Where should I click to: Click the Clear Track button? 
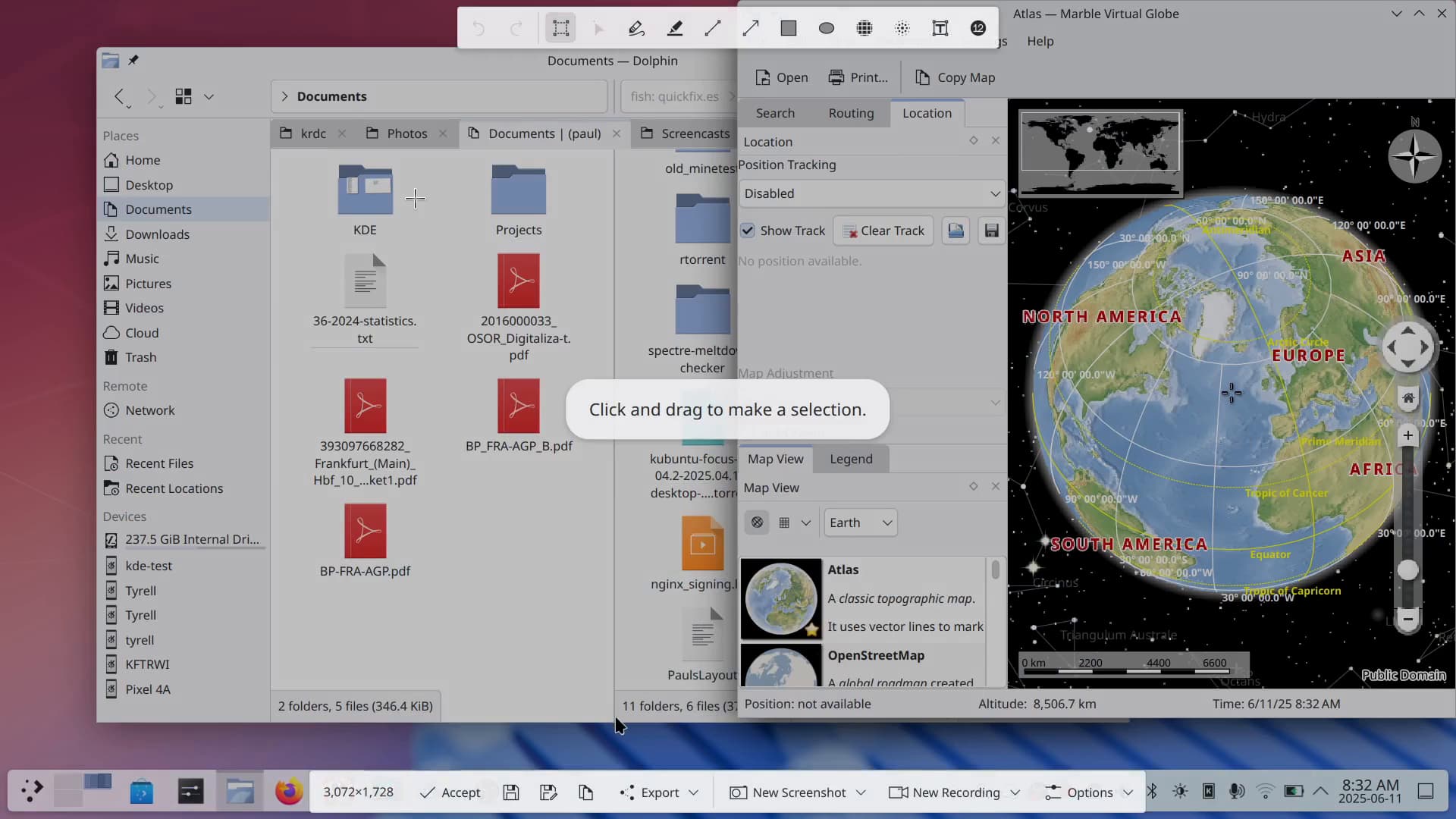pyautogui.click(x=883, y=231)
